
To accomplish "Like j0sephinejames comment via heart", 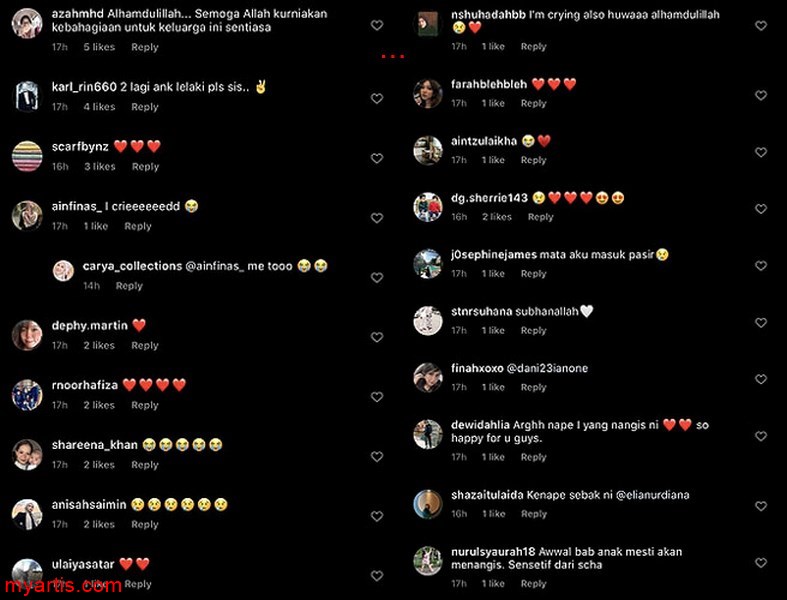I will 761,266.
